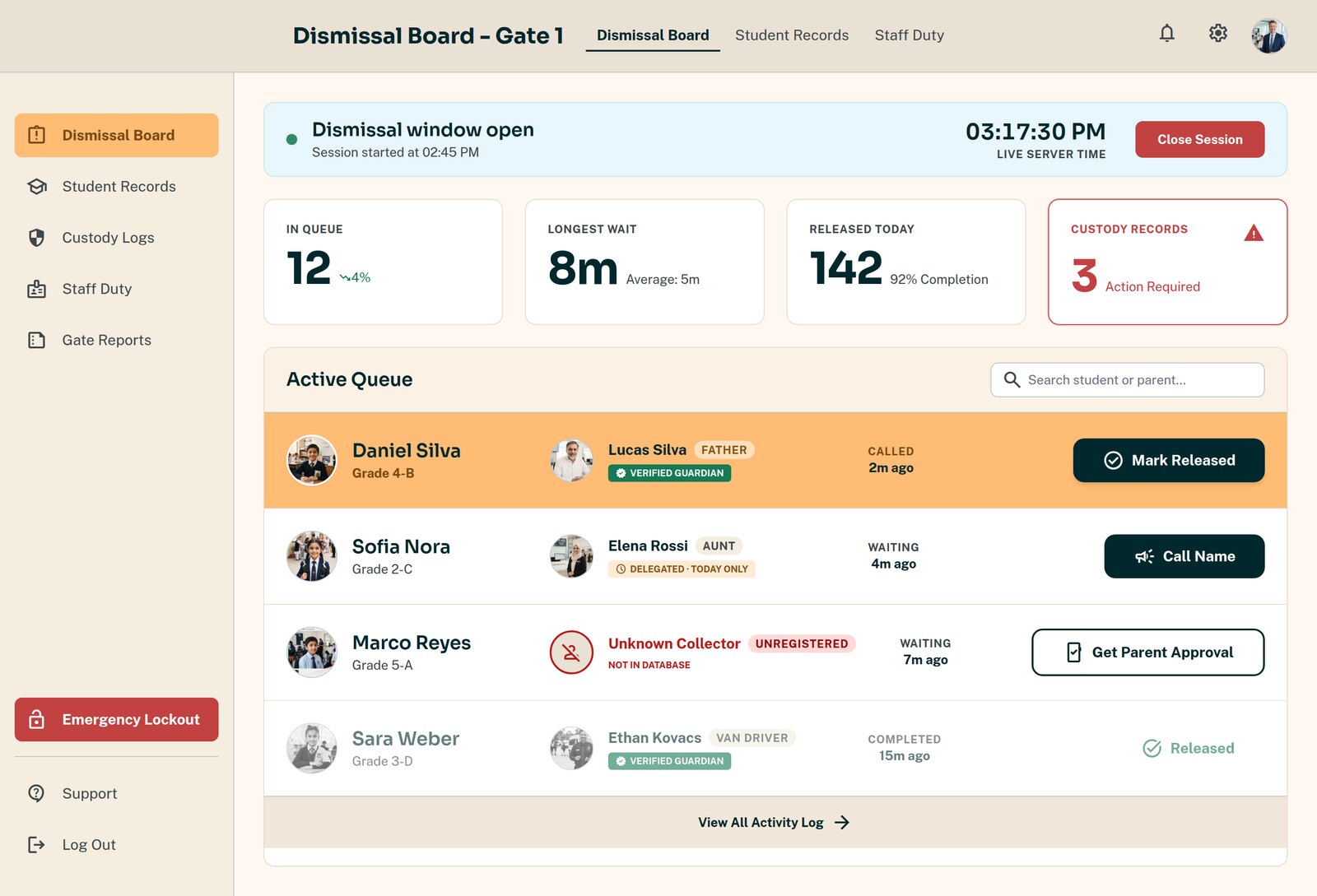Switch to the Student Records top tab
Viewport: 1317px width, 896px height.
[792, 35]
